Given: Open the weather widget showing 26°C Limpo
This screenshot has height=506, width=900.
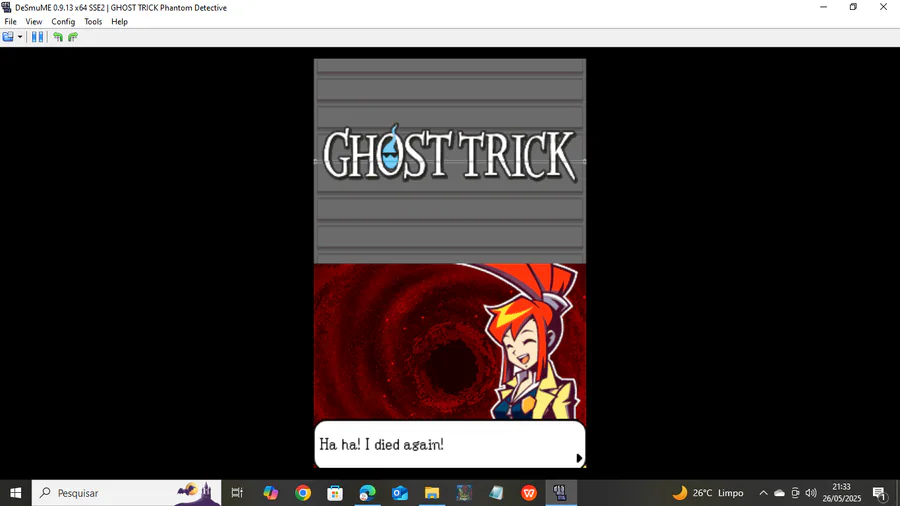Looking at the screenshot, I should 708,493.
